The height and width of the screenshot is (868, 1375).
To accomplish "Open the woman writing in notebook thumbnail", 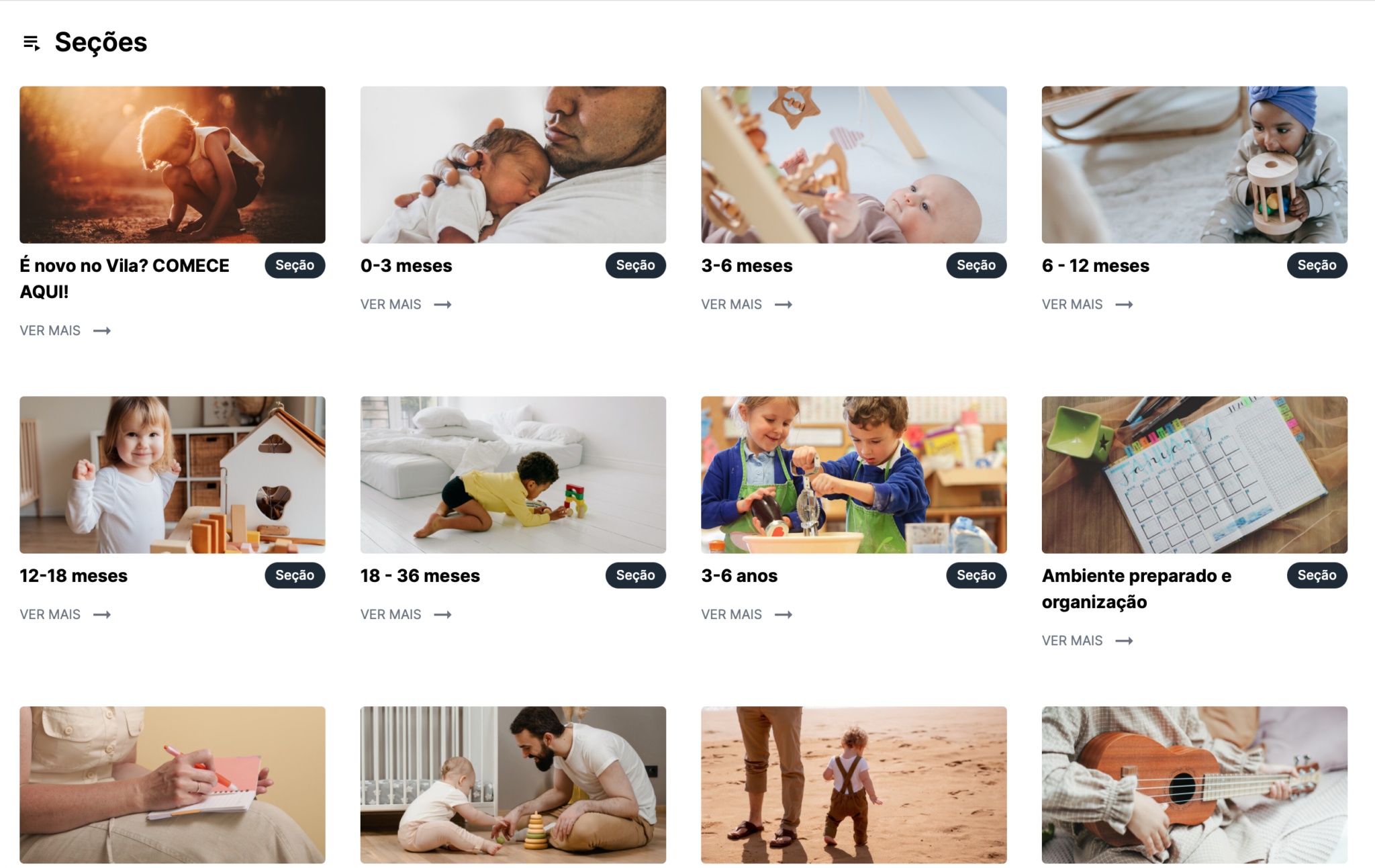I will (173, 785).
